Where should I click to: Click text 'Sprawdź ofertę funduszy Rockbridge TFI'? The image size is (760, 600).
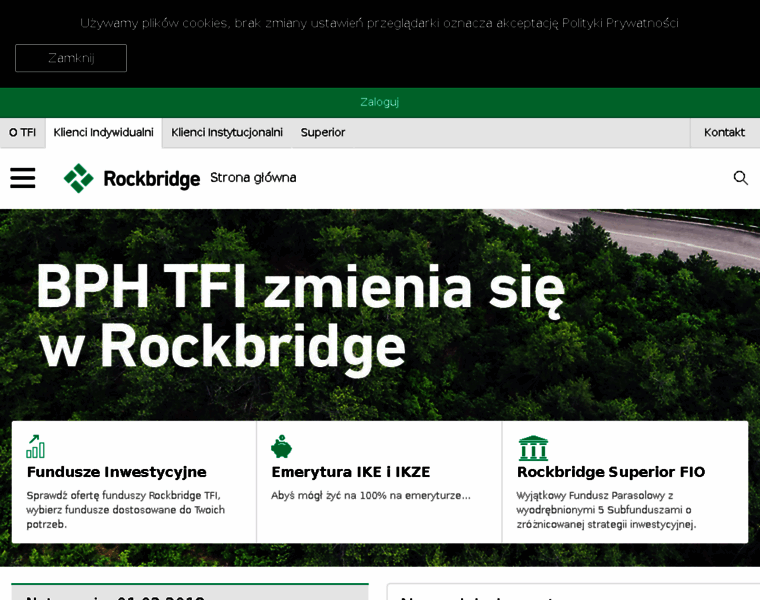coord(124,496)
